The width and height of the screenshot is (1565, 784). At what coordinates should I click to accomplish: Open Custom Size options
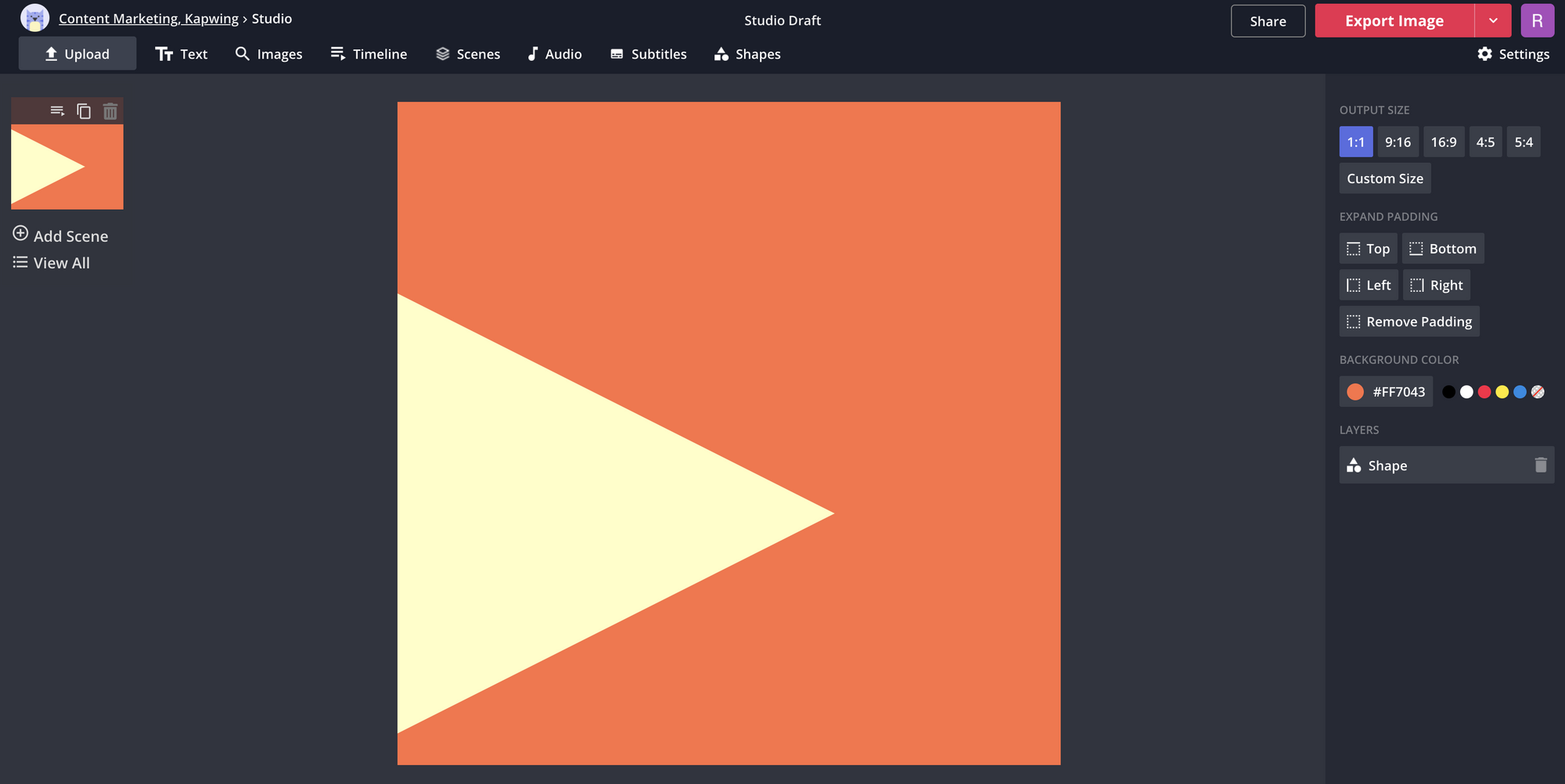coord(1384,178)
